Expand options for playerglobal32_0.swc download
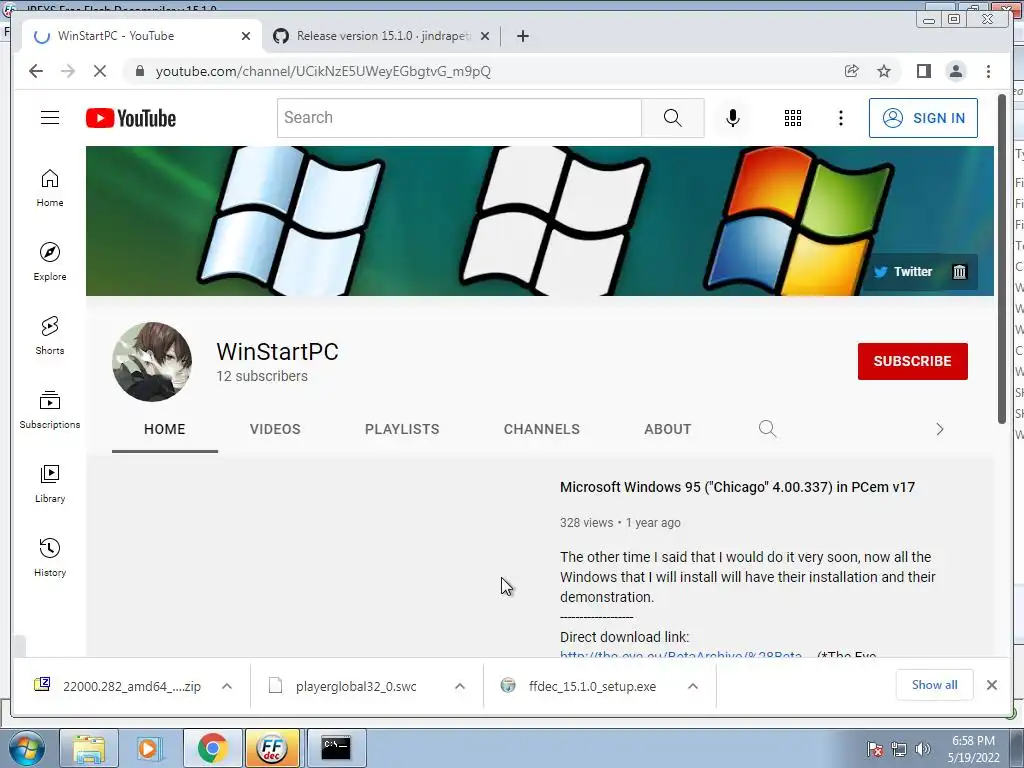This screenshot has width=1024, height=768. pos(460,686)
